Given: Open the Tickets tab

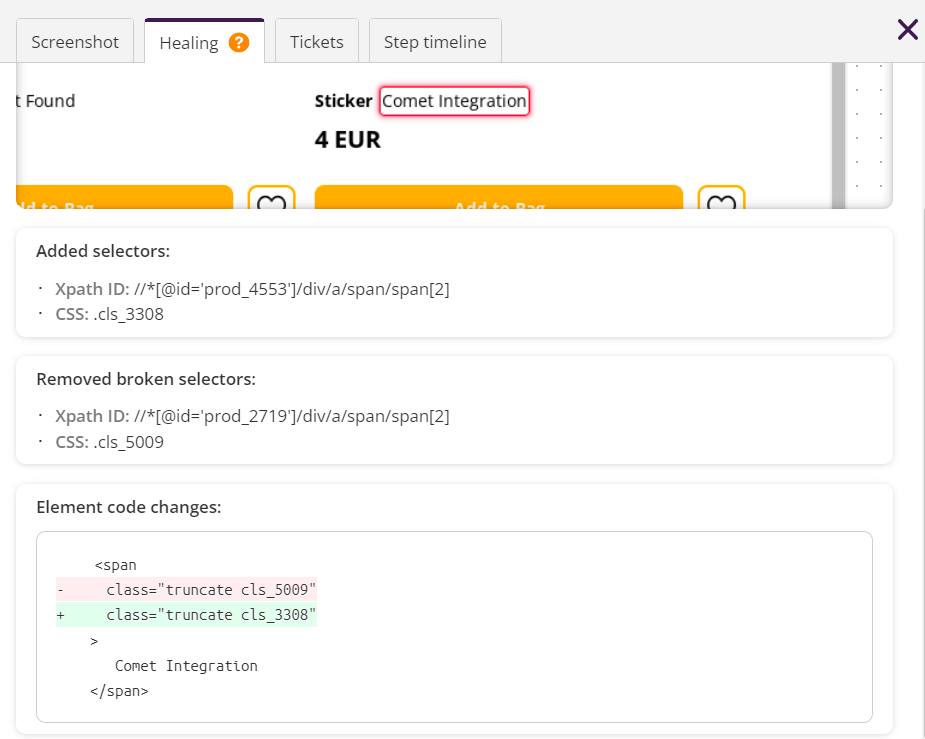Looking at the screenshot, I should coord(317,41).
